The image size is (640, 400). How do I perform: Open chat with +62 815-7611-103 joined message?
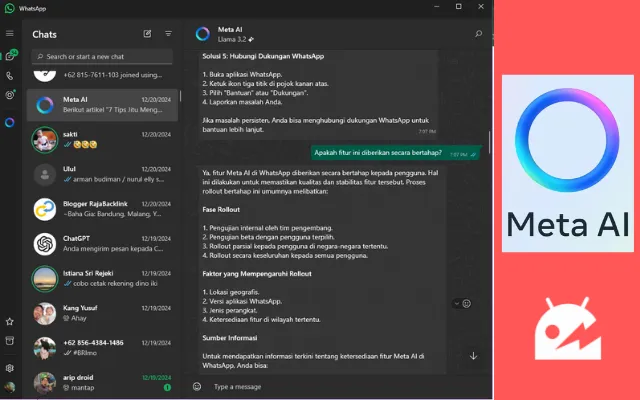[102, 76]
